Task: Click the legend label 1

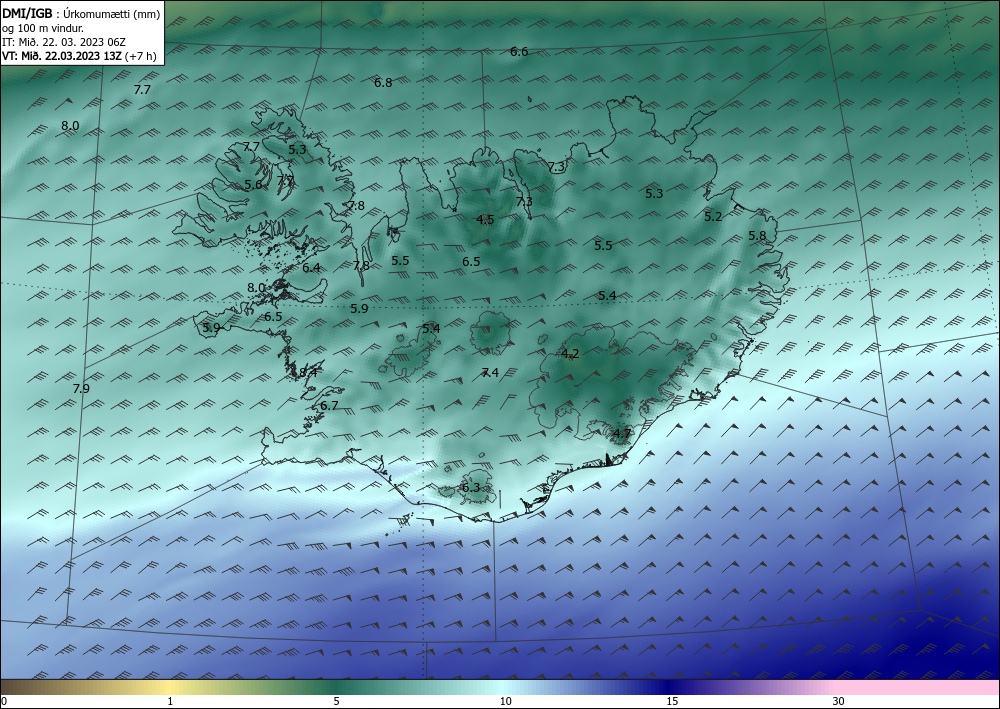Action: [170, 701]
